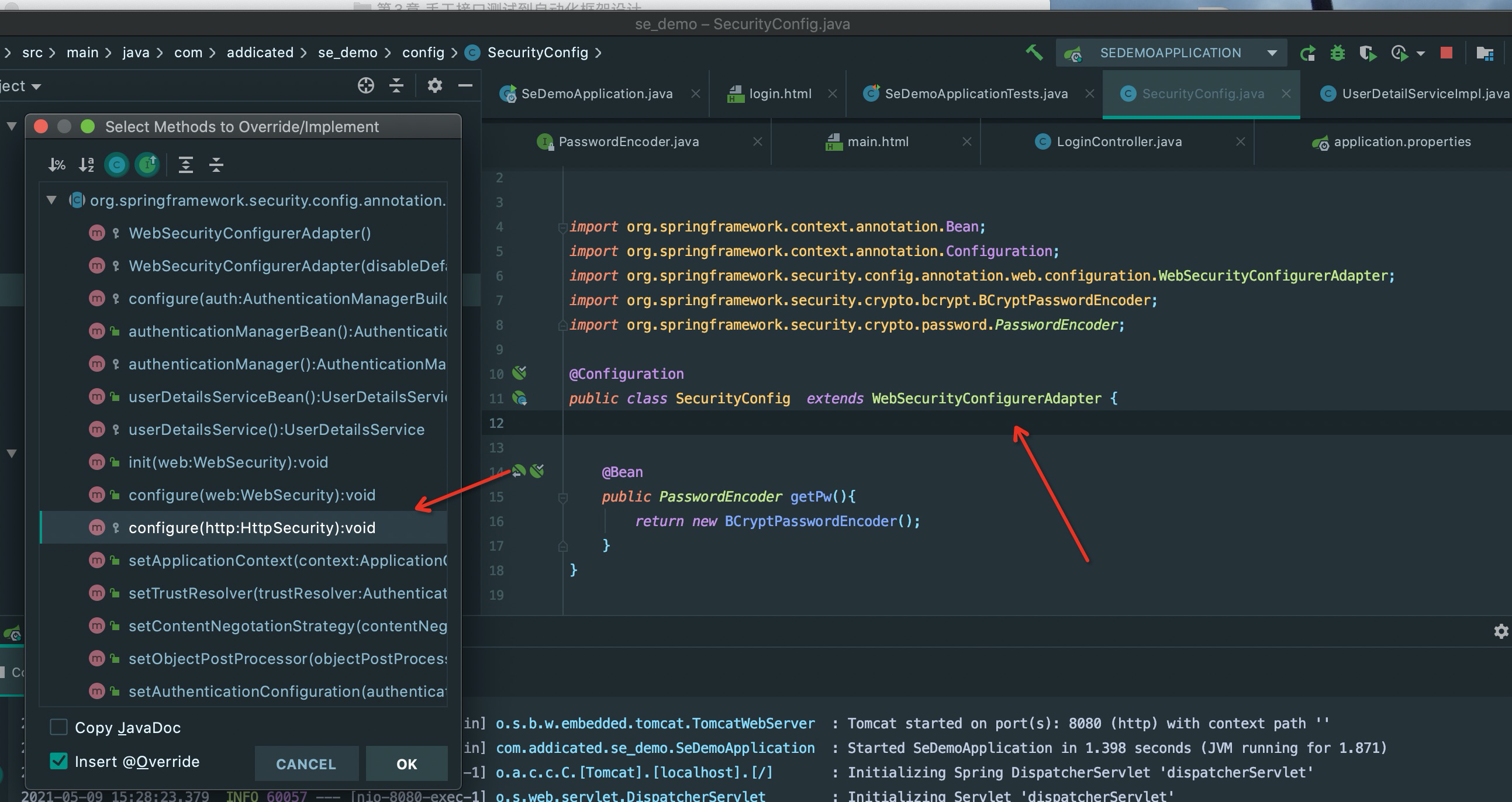
Task: Click gutter icon on line 11
Action: click(519, 398)
